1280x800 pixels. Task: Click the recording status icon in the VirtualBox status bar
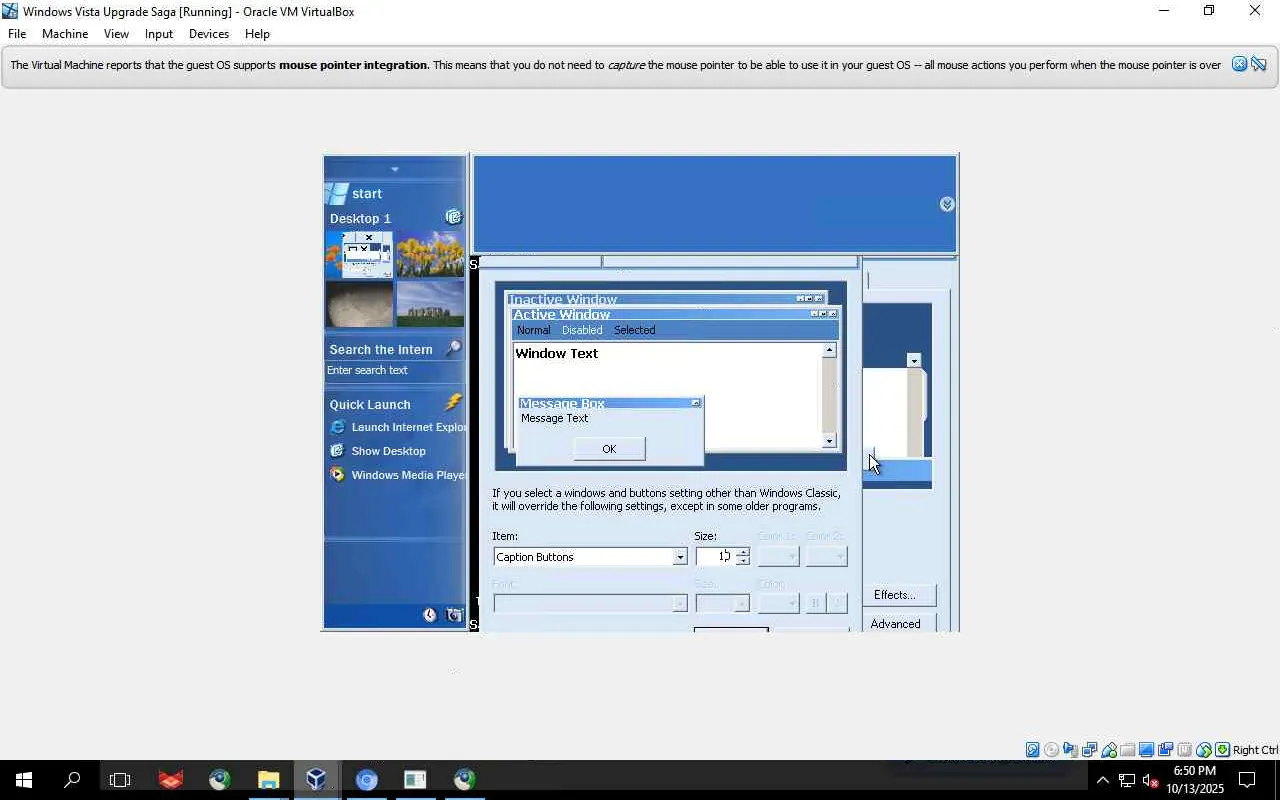[x=1166, y=750]
